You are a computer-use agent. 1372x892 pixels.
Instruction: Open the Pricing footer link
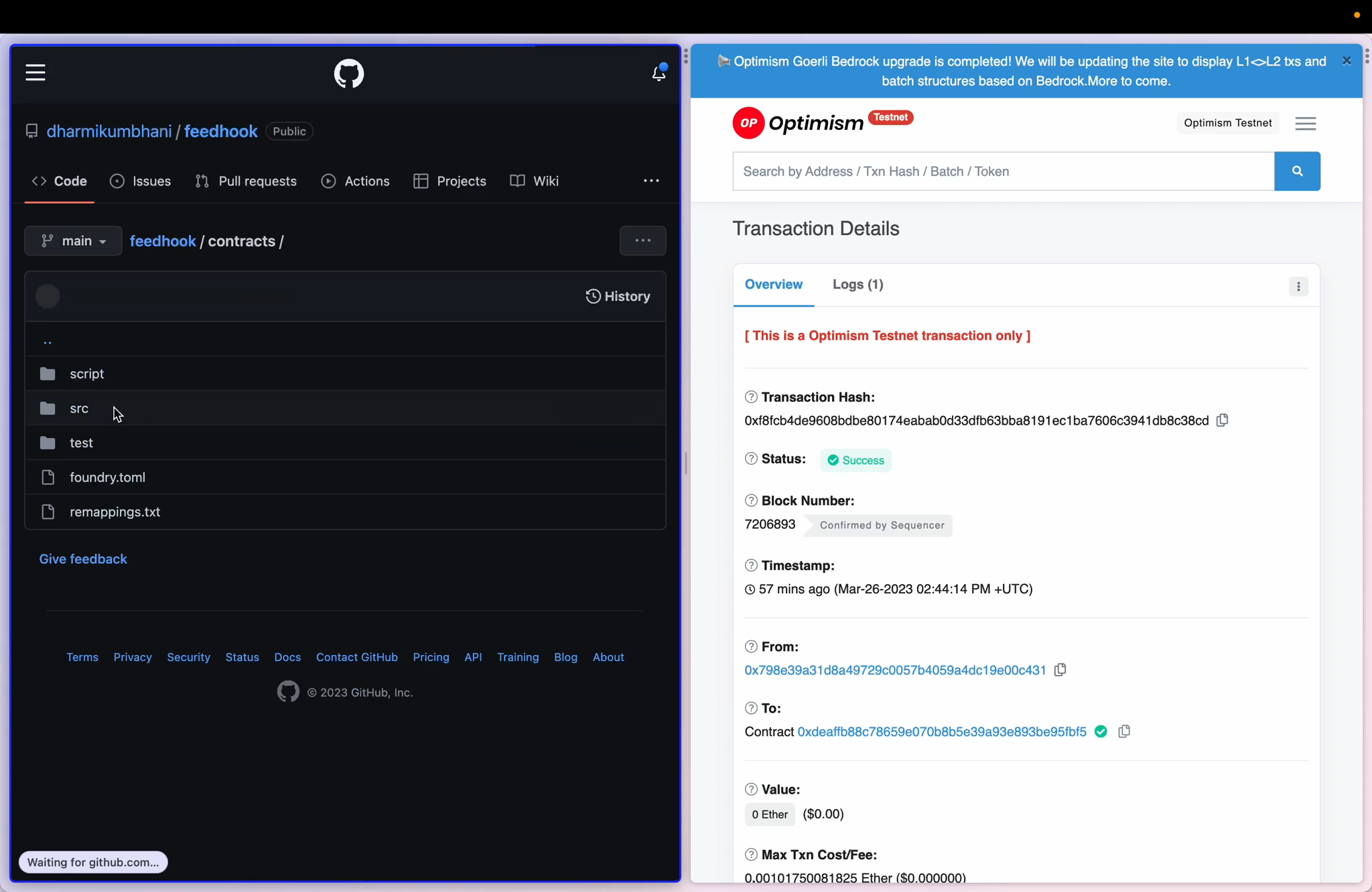pos(431,657)
